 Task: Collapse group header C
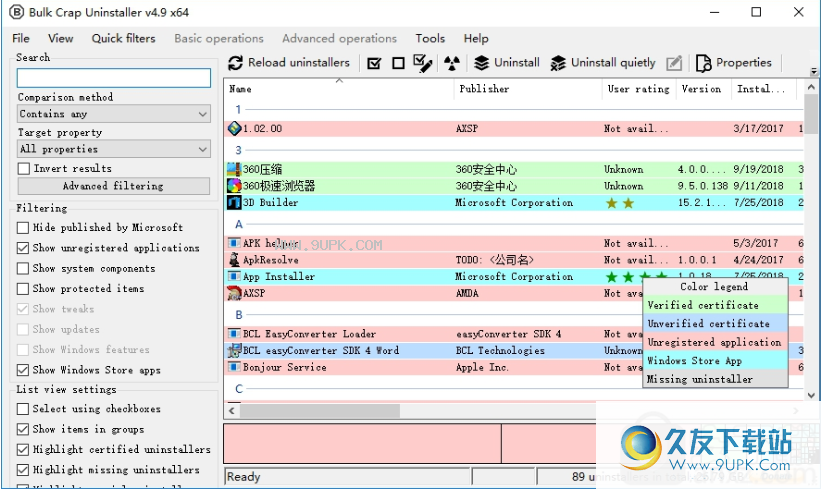point(239,389)
